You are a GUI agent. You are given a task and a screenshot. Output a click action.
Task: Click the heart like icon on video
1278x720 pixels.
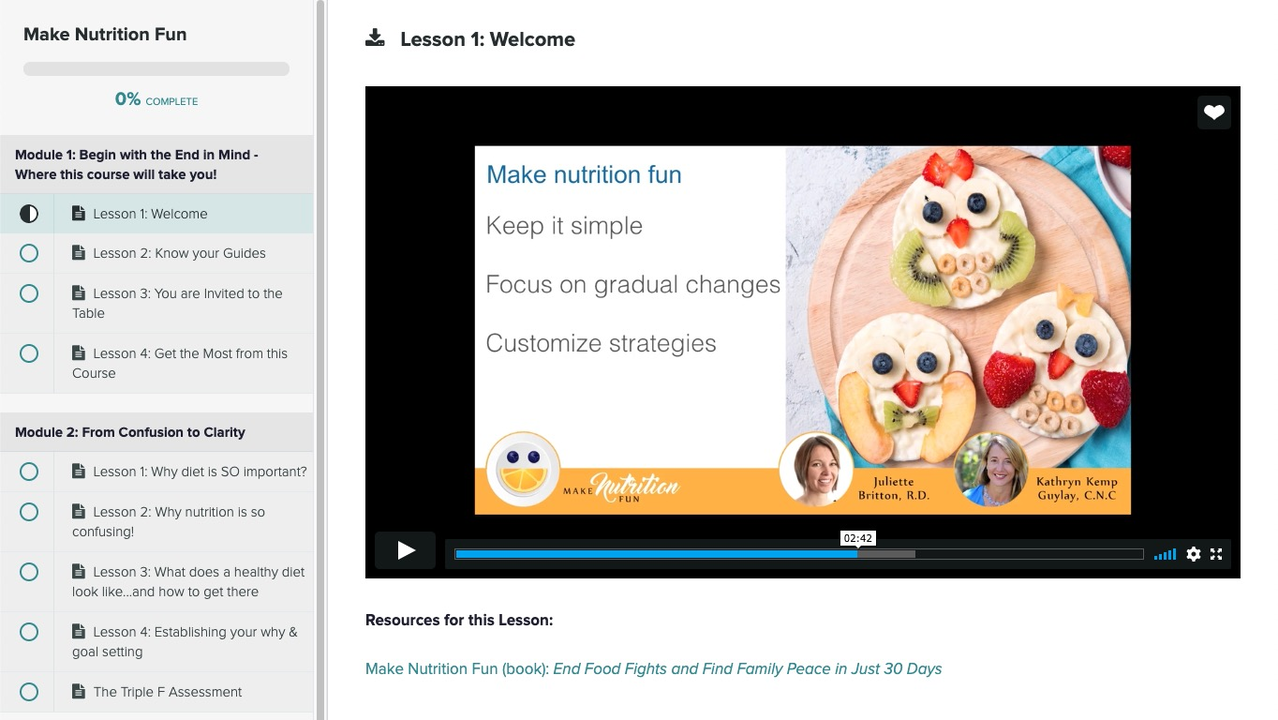click(x=1213, y=113)
